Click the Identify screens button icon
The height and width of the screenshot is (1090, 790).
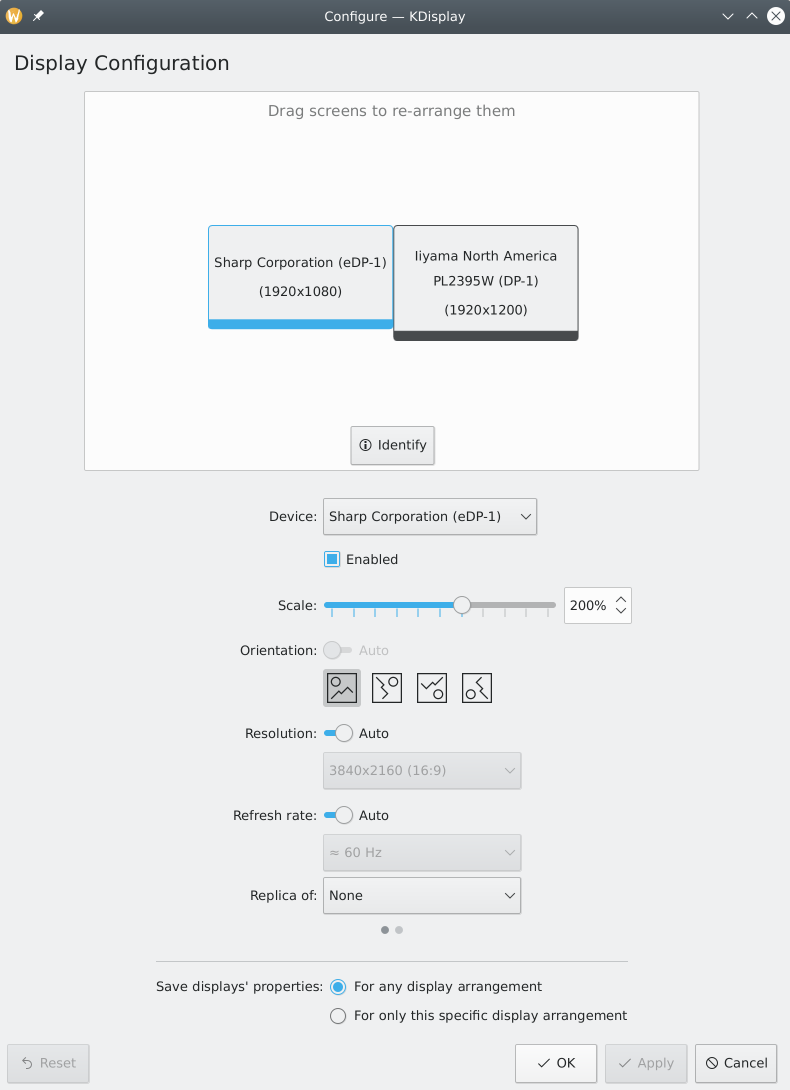tap(365, 445)
